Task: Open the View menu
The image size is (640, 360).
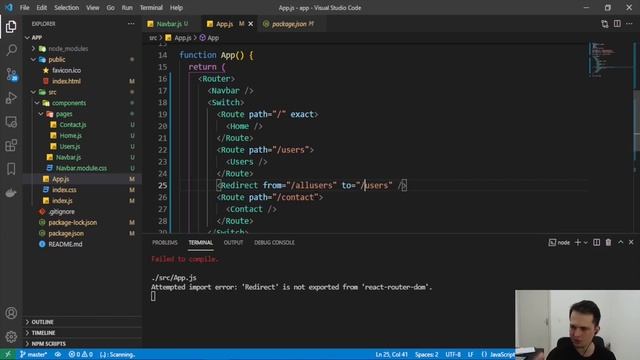Action: pos(93,8)
